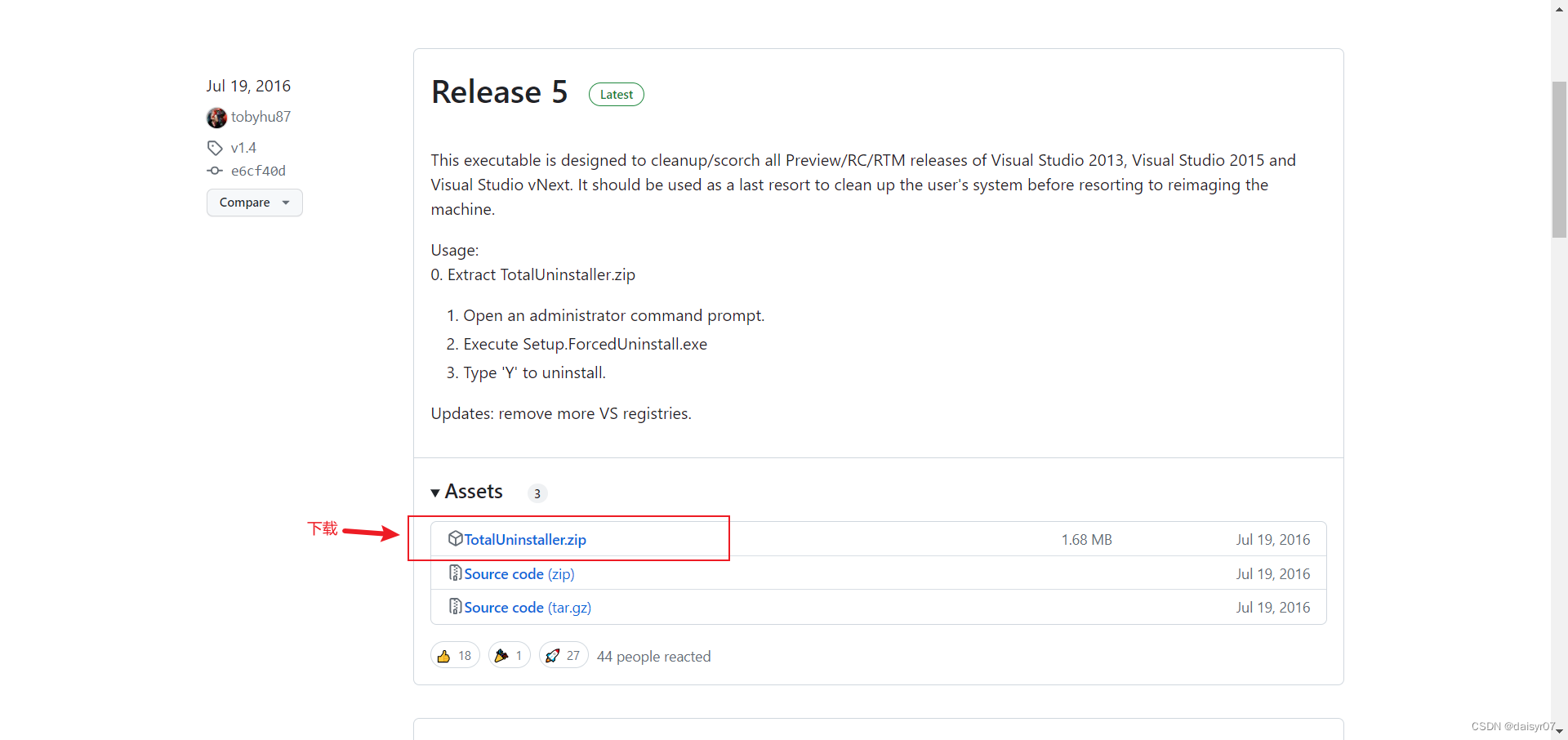This screenshot has height=740, width=1568.
Task: Click the release date Jul 19, 2016 in sidebar
Action: 248,86
